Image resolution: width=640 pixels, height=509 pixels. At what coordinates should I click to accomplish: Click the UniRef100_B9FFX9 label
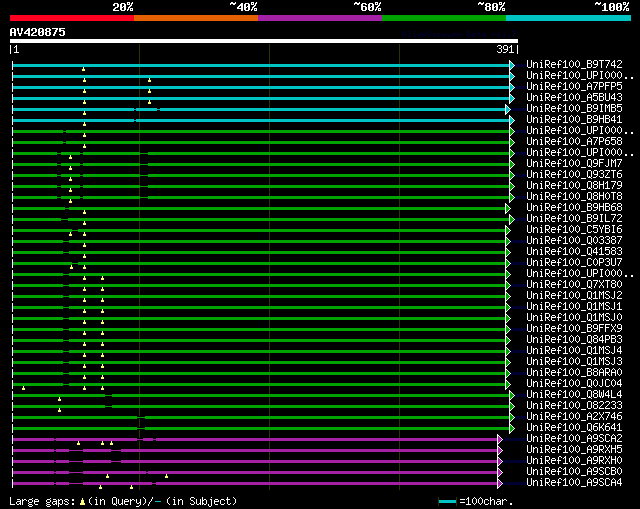574,329
